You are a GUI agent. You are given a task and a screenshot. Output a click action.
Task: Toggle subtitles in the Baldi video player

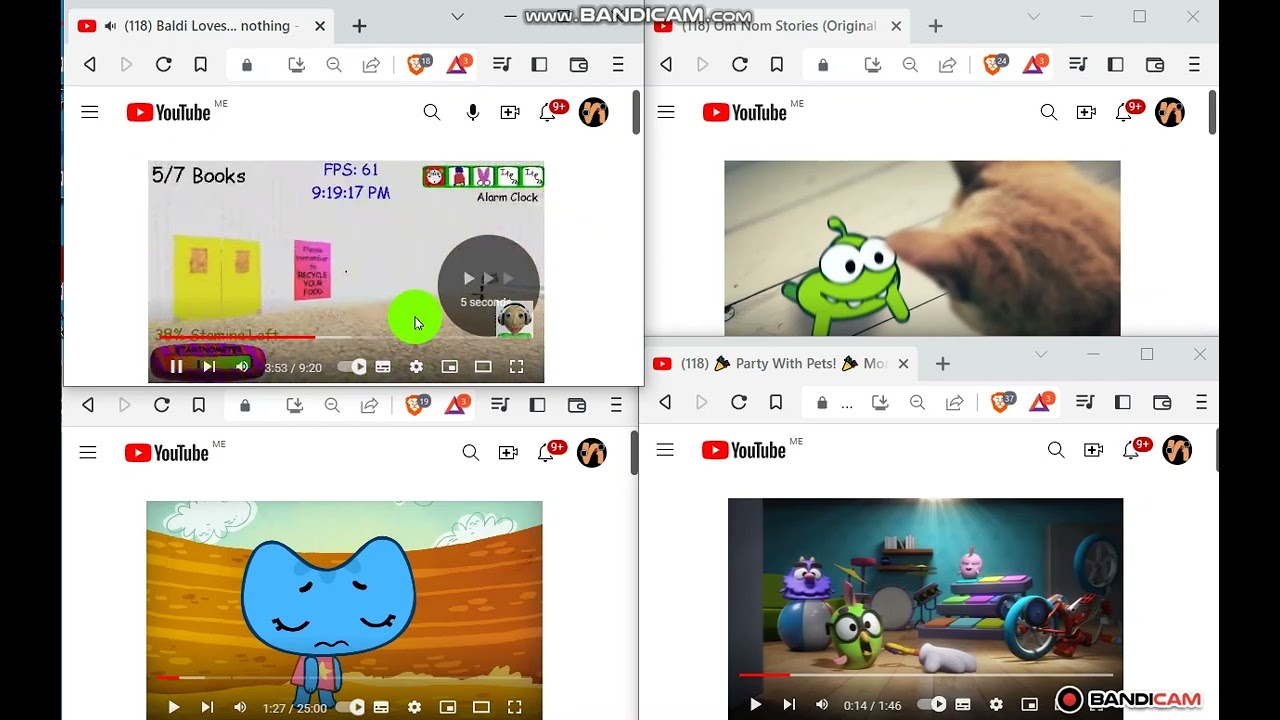(x=383, y=367)
